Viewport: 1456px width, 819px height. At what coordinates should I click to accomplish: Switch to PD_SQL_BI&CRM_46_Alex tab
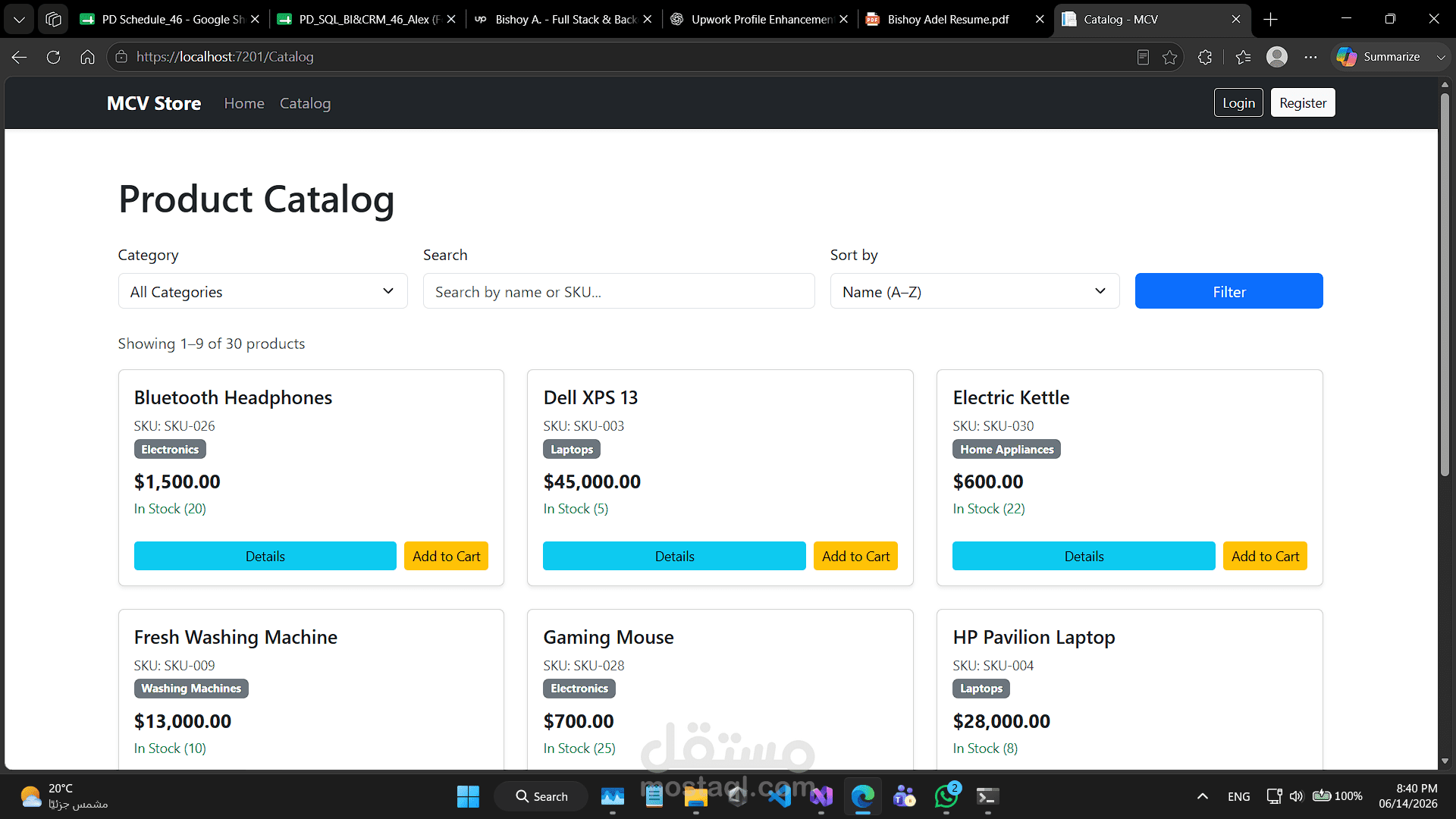click(366, 19)
